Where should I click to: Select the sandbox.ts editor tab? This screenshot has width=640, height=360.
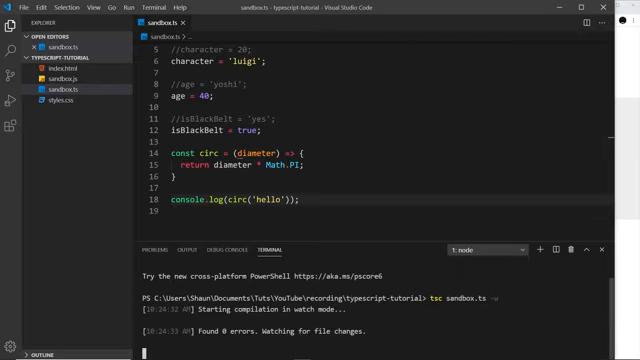[x=162, y=23]
